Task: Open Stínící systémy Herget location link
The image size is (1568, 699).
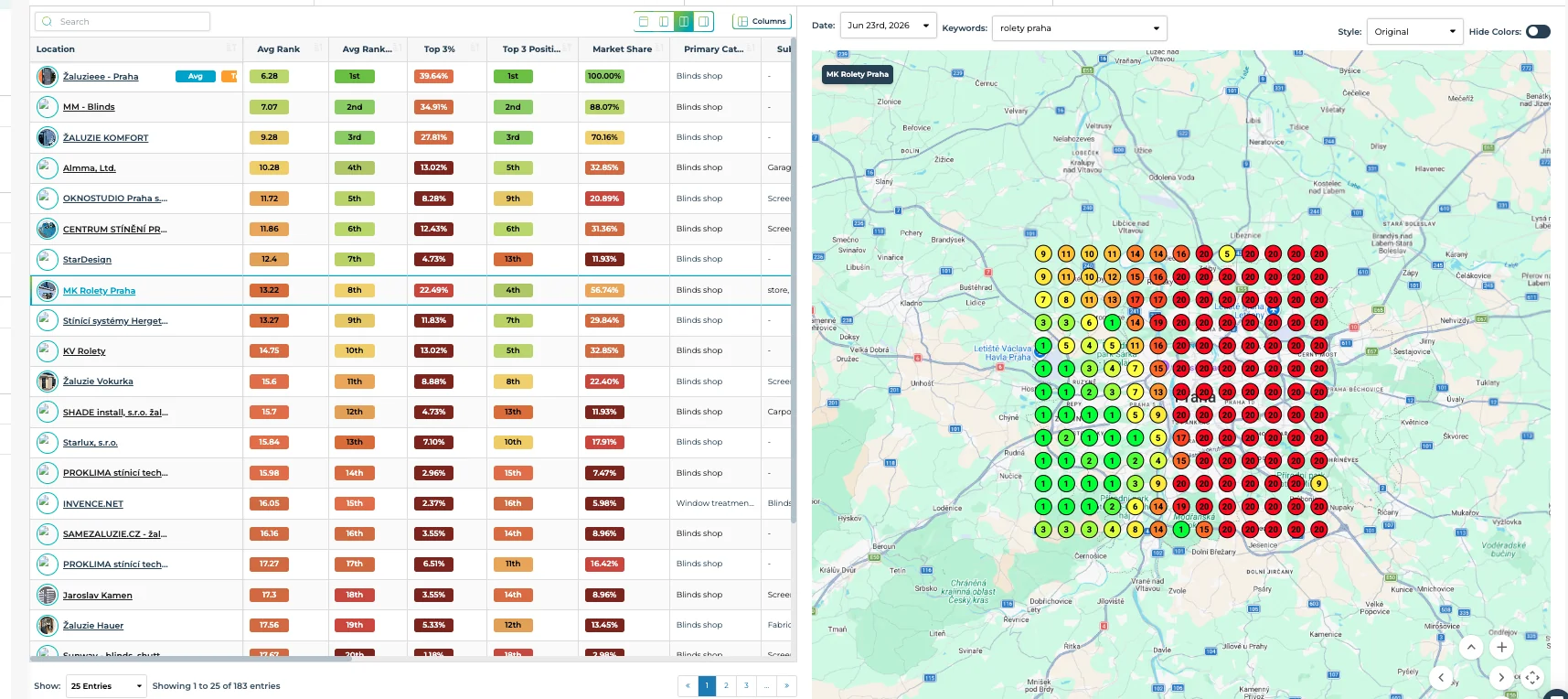Action: click(x=115, y=321)
